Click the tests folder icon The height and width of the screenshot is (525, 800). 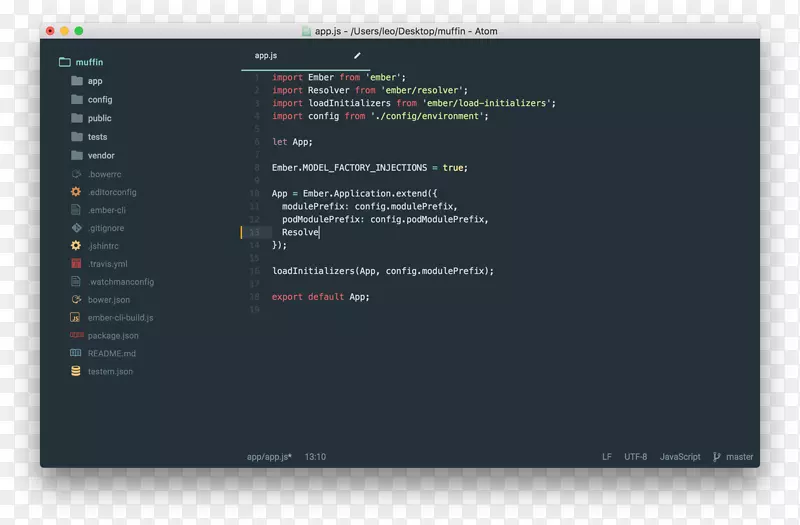click(77, 137)
